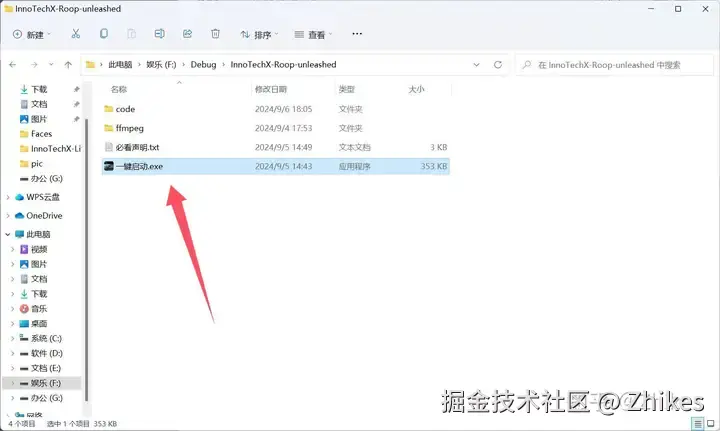Open pinned 文档 quick access item
The height and width of the screenshot is (431, 720).
click(39, 104)
